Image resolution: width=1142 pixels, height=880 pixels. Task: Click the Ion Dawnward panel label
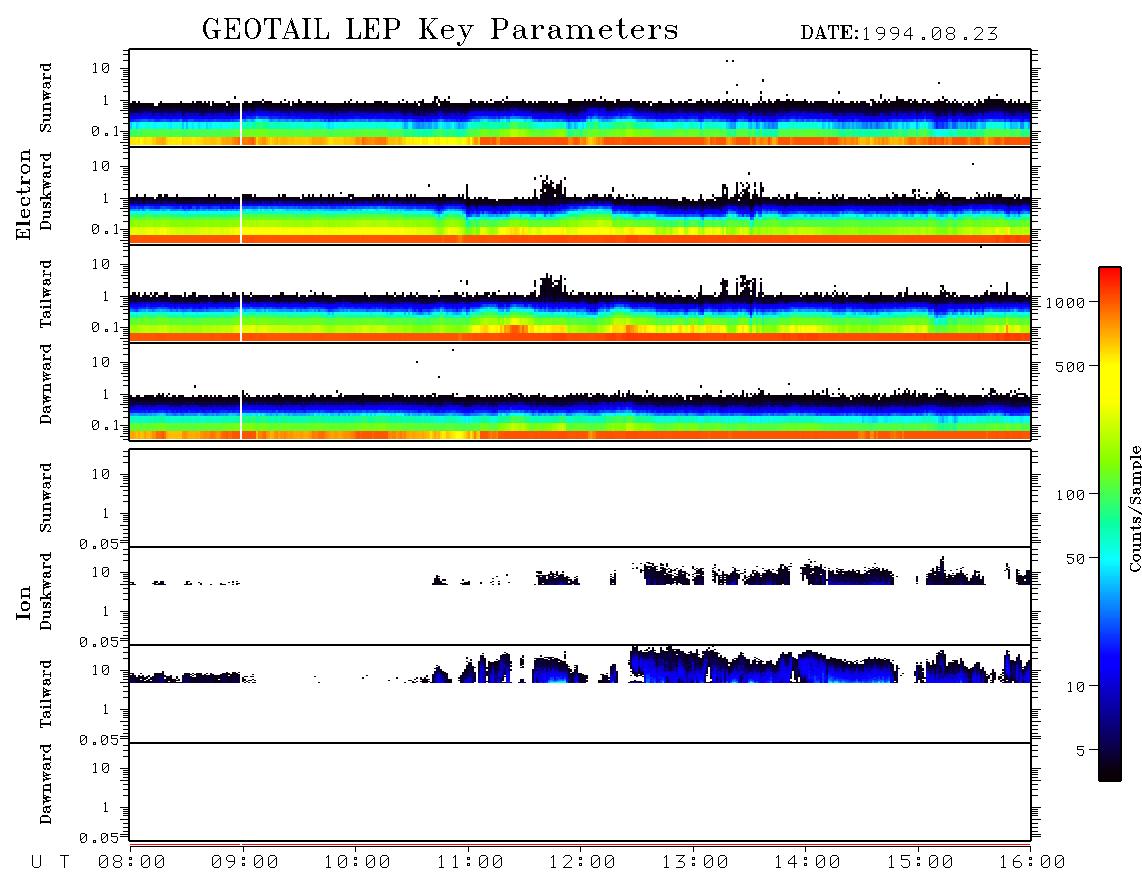[x=45, y=784]
